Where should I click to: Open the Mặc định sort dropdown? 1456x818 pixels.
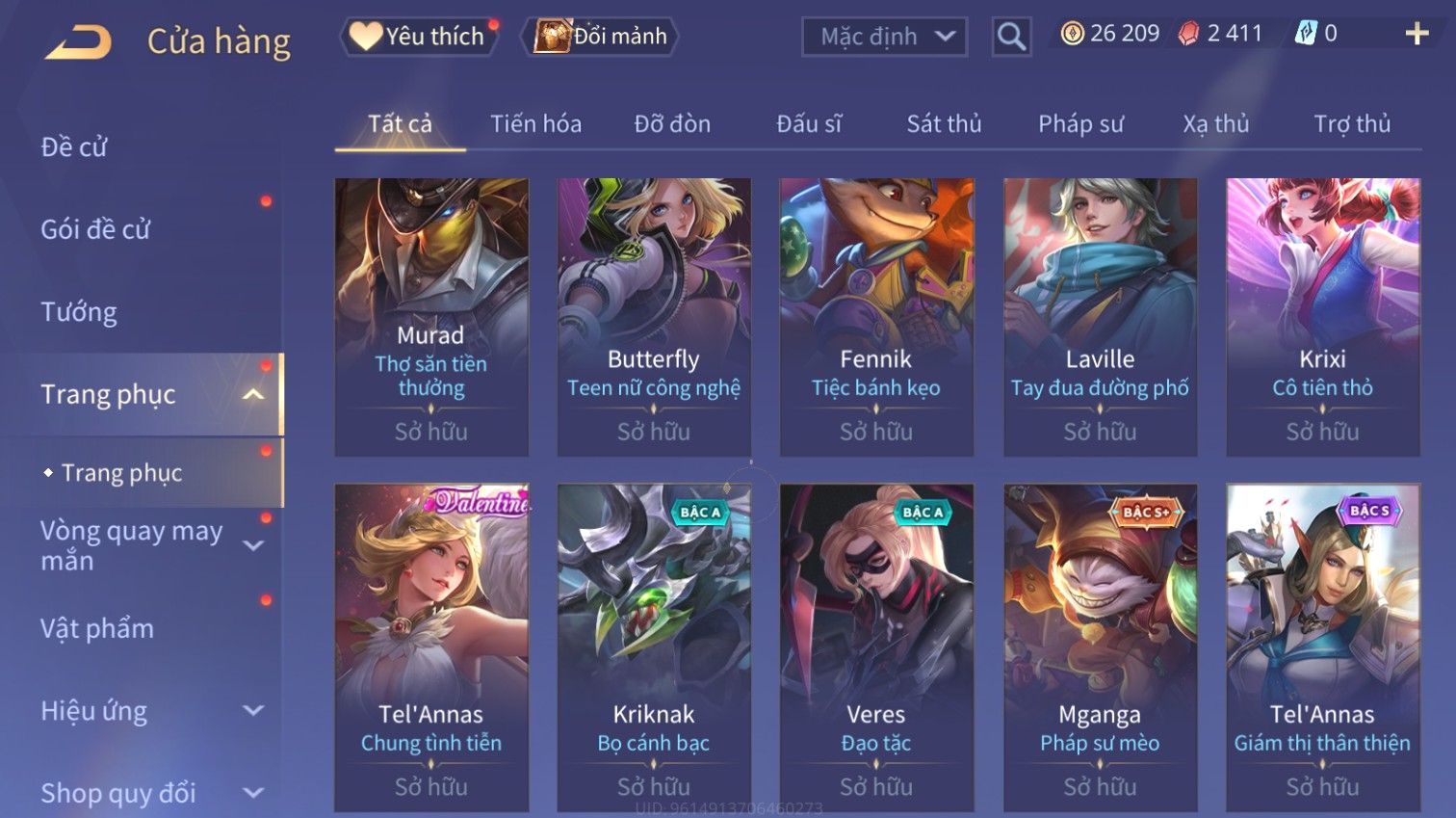pyautogui.click(x=884, y=37)
